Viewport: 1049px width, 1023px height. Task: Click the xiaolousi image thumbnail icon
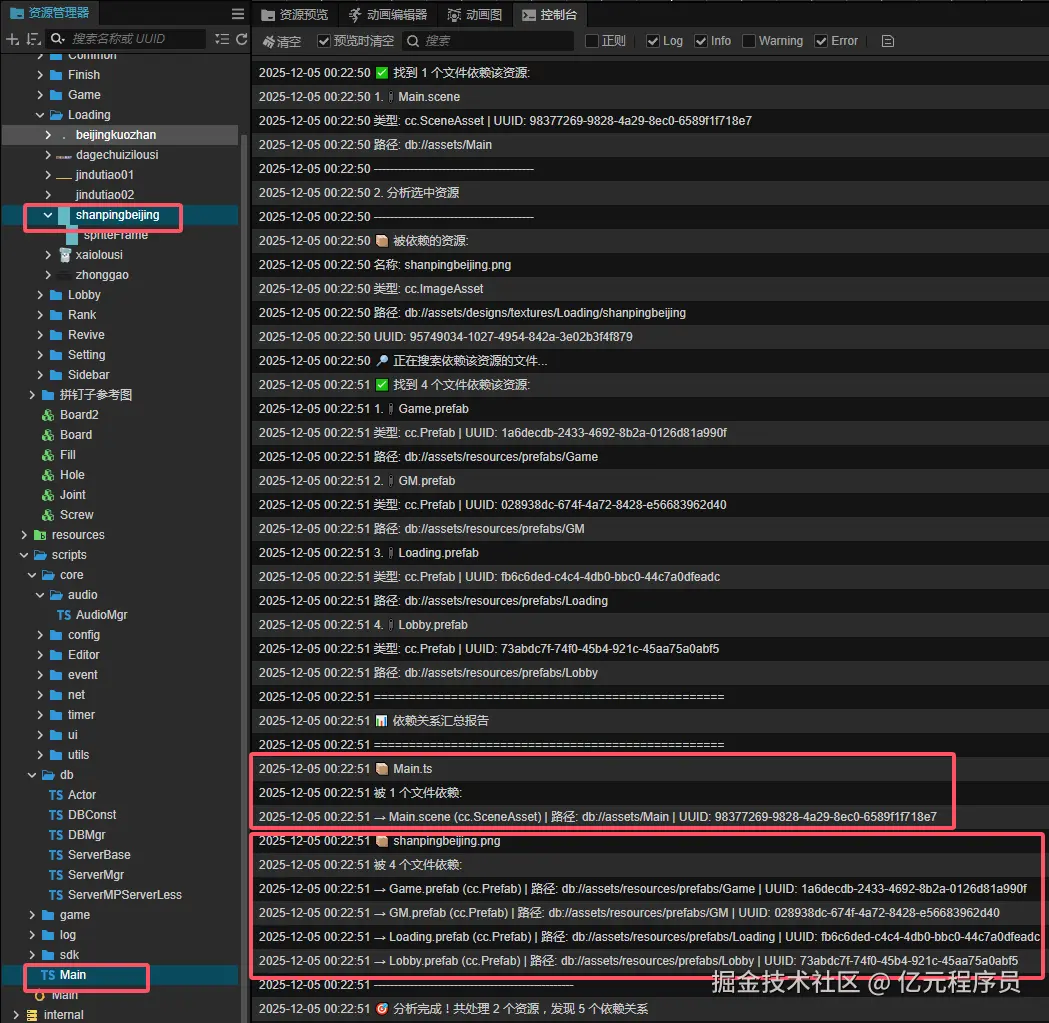[x=65, y=255]
